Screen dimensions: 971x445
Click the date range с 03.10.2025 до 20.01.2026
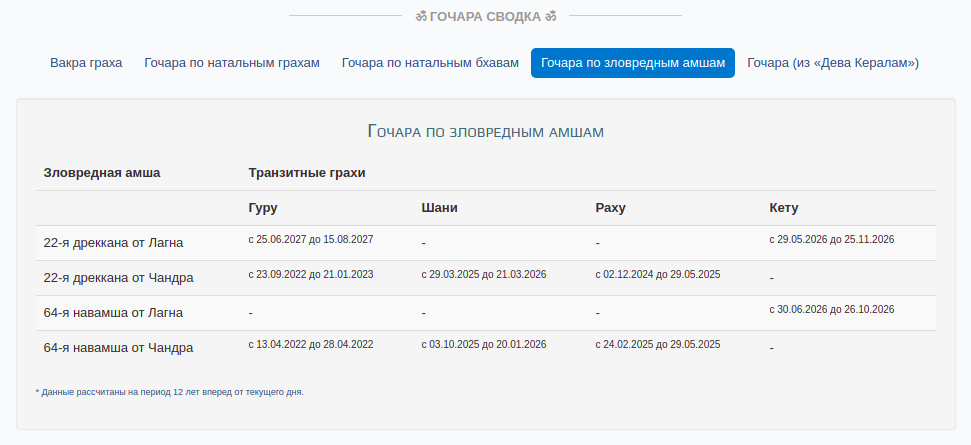click(484, 344)
